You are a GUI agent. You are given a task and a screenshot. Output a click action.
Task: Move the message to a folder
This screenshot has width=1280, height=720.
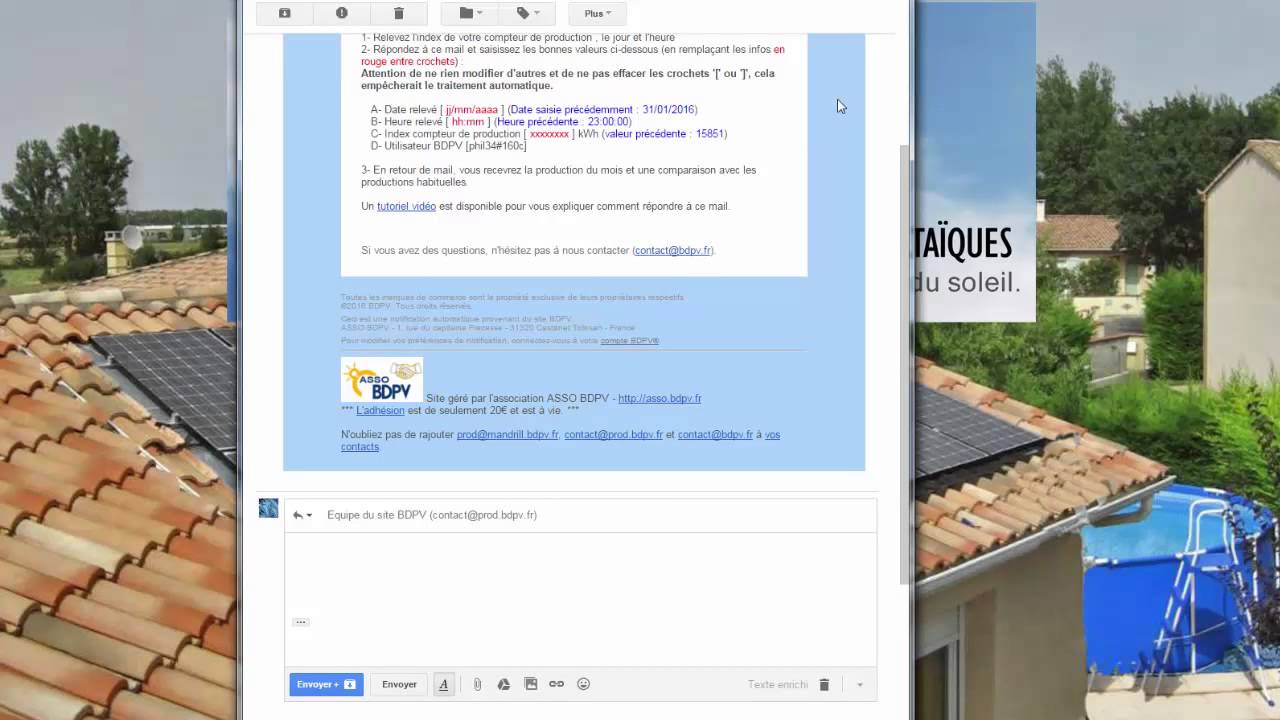pos(464,13)
